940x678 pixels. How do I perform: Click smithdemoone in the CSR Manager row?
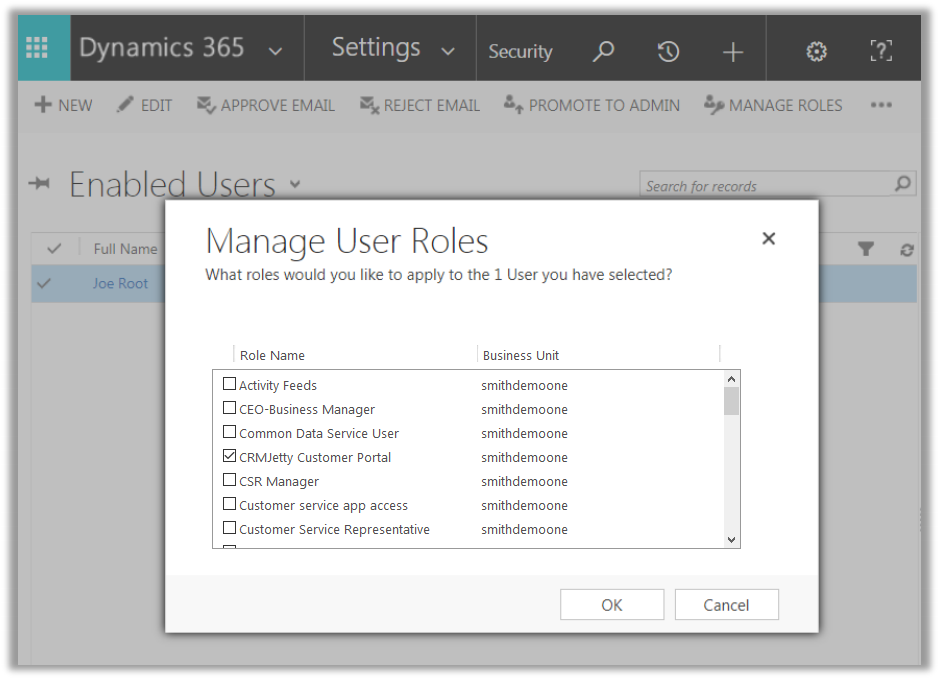(524, 481)
